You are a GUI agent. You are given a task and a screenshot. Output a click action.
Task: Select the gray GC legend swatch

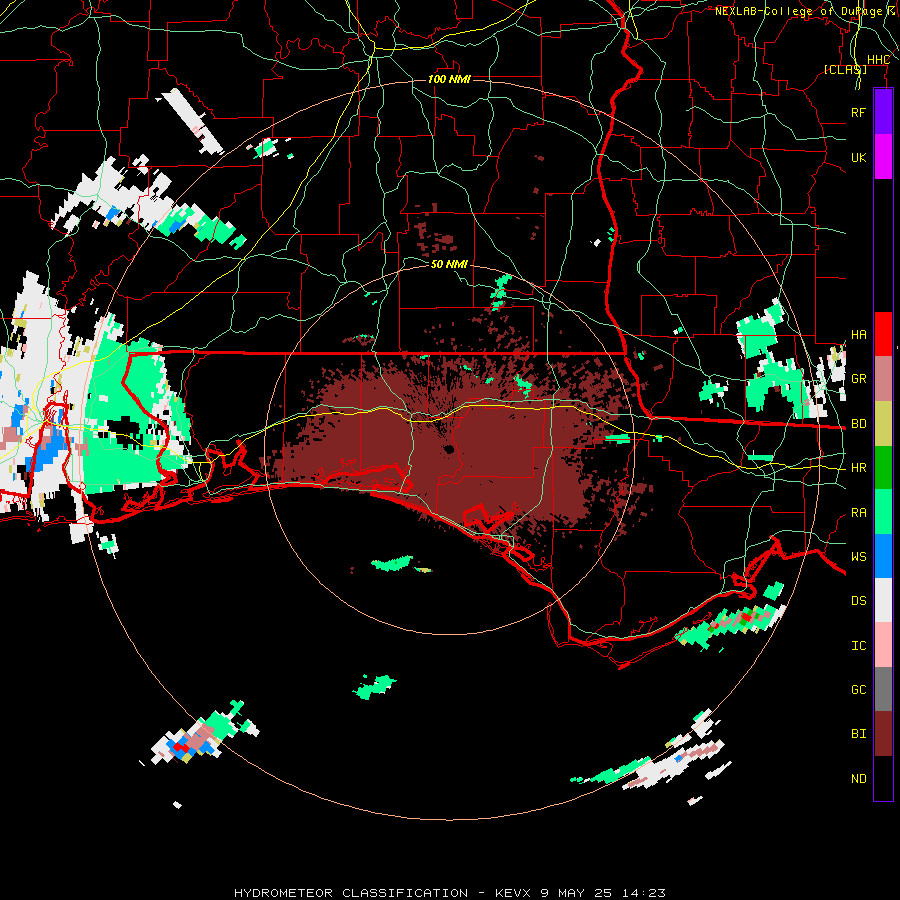coord(883,689)
